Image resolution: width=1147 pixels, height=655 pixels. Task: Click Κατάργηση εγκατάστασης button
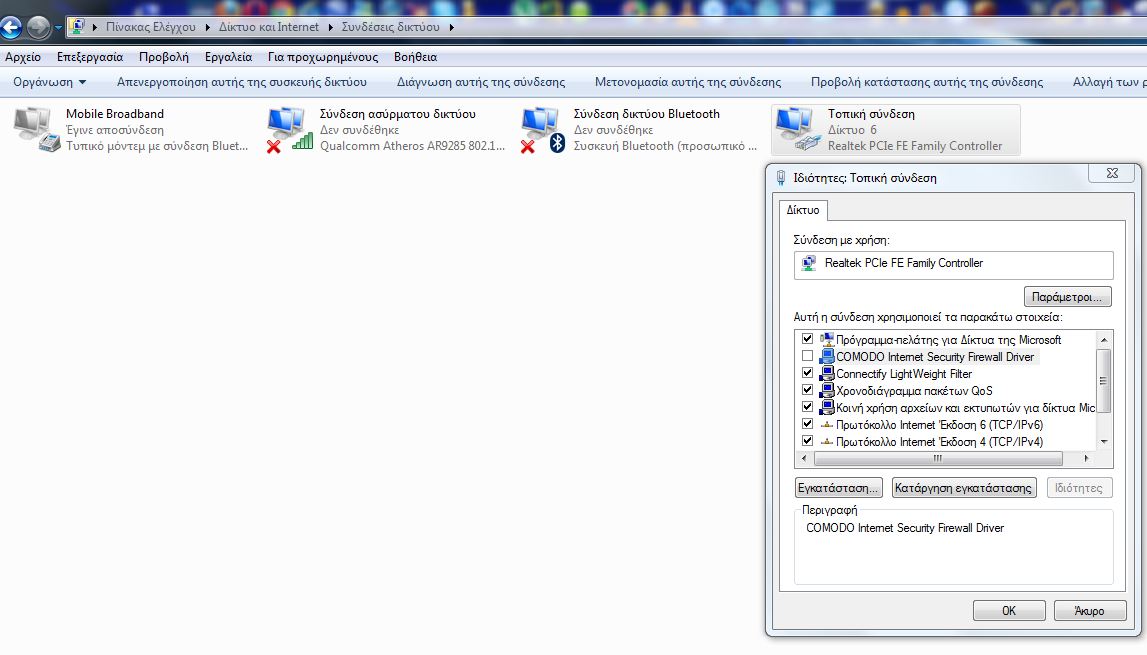963,487
